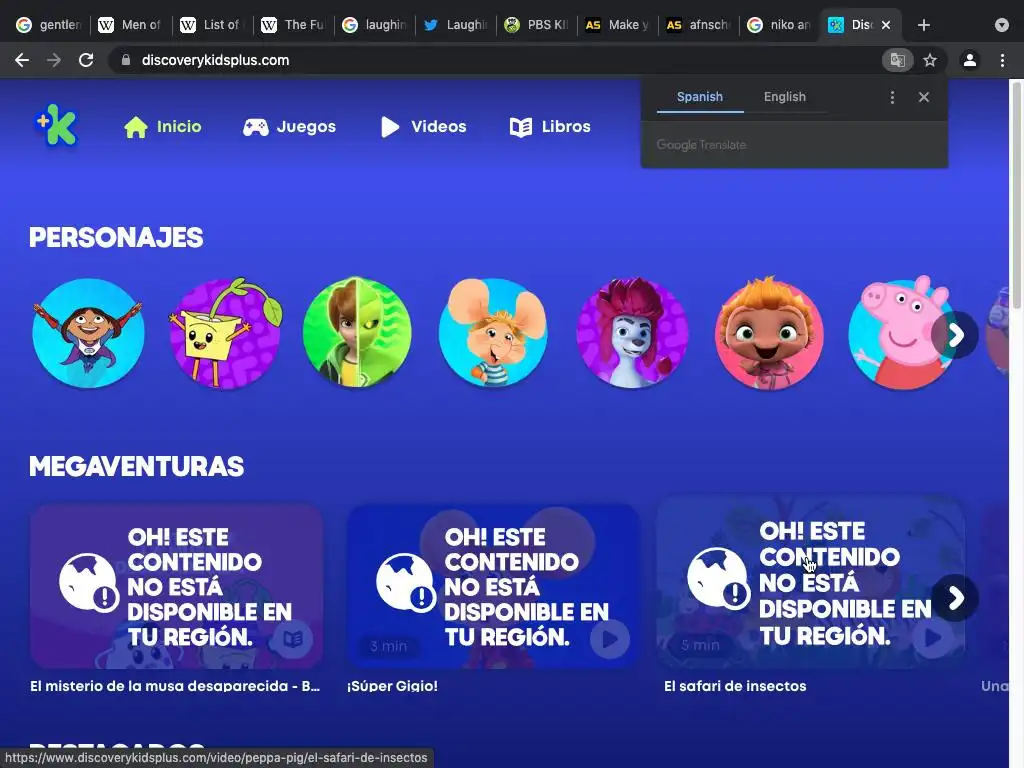
Task: Play the ¡Súper Gigio! video button
Action: 610,639
